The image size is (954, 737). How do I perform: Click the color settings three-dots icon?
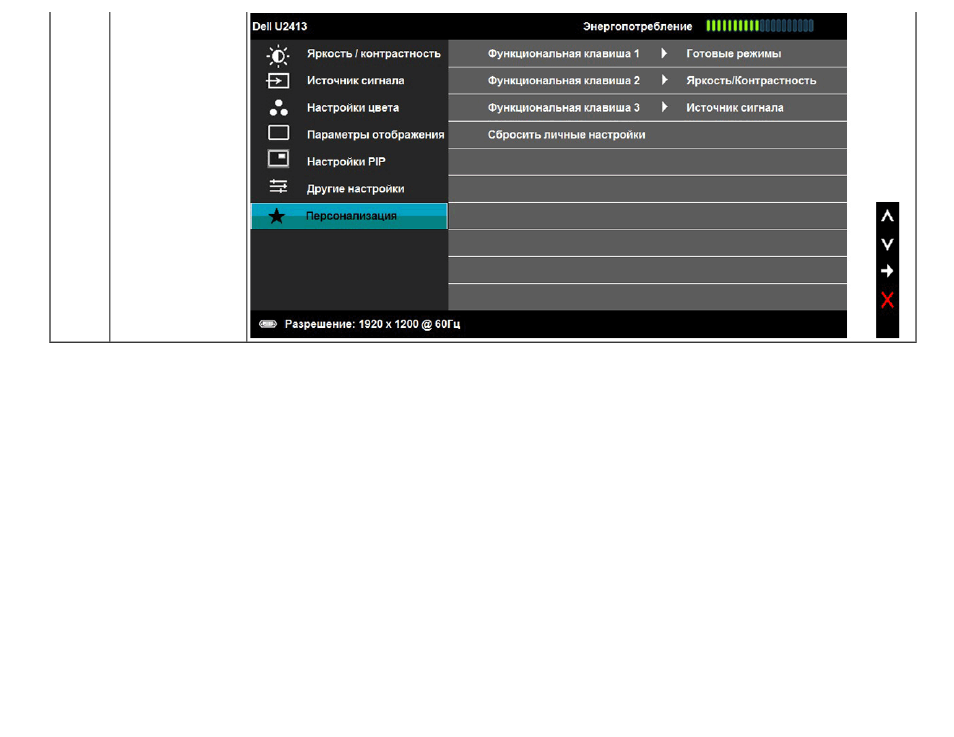tap(278, 108)
